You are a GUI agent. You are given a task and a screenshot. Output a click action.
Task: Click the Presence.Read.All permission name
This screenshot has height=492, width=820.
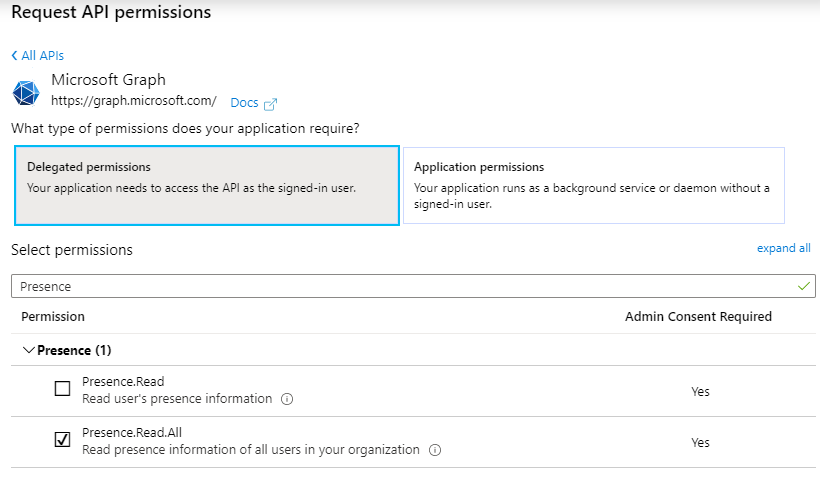click(x=132, y=432)
